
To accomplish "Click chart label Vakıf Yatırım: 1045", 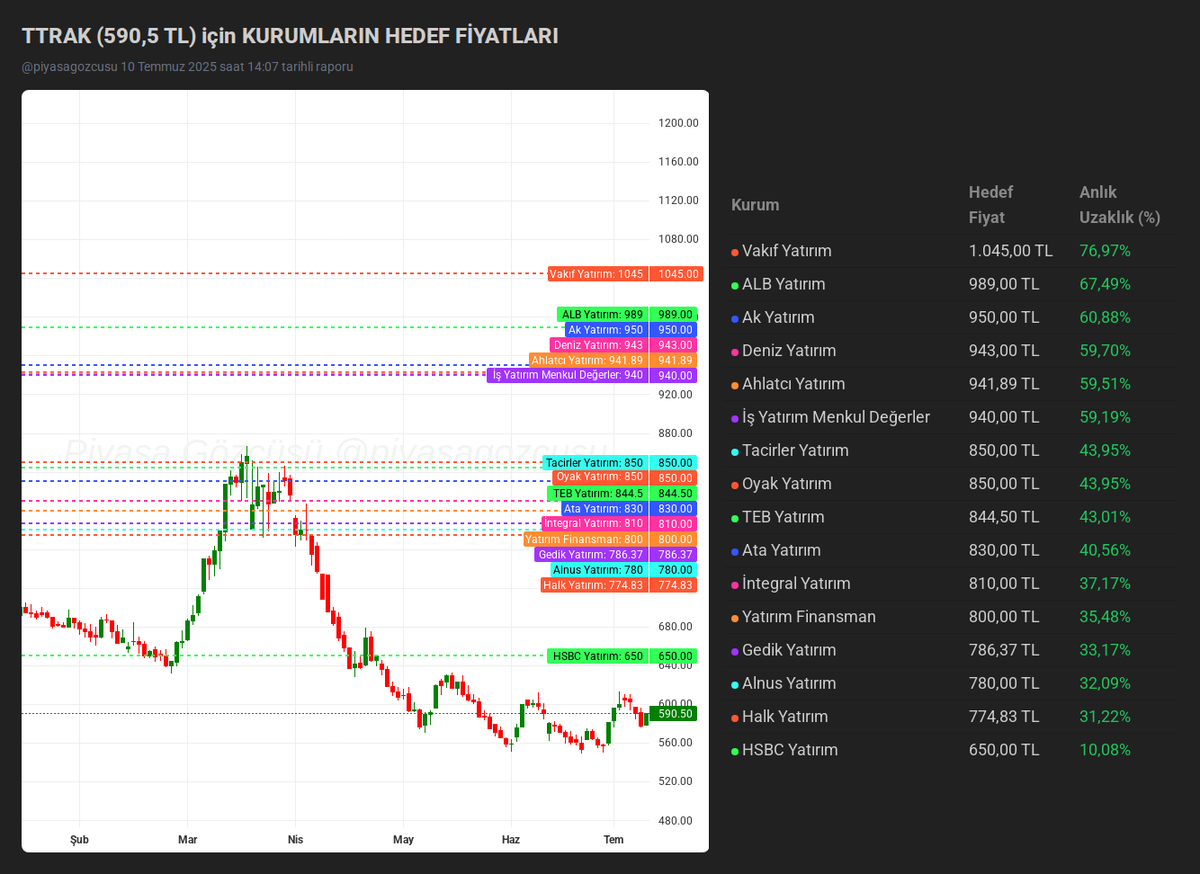I will (598, 274).
